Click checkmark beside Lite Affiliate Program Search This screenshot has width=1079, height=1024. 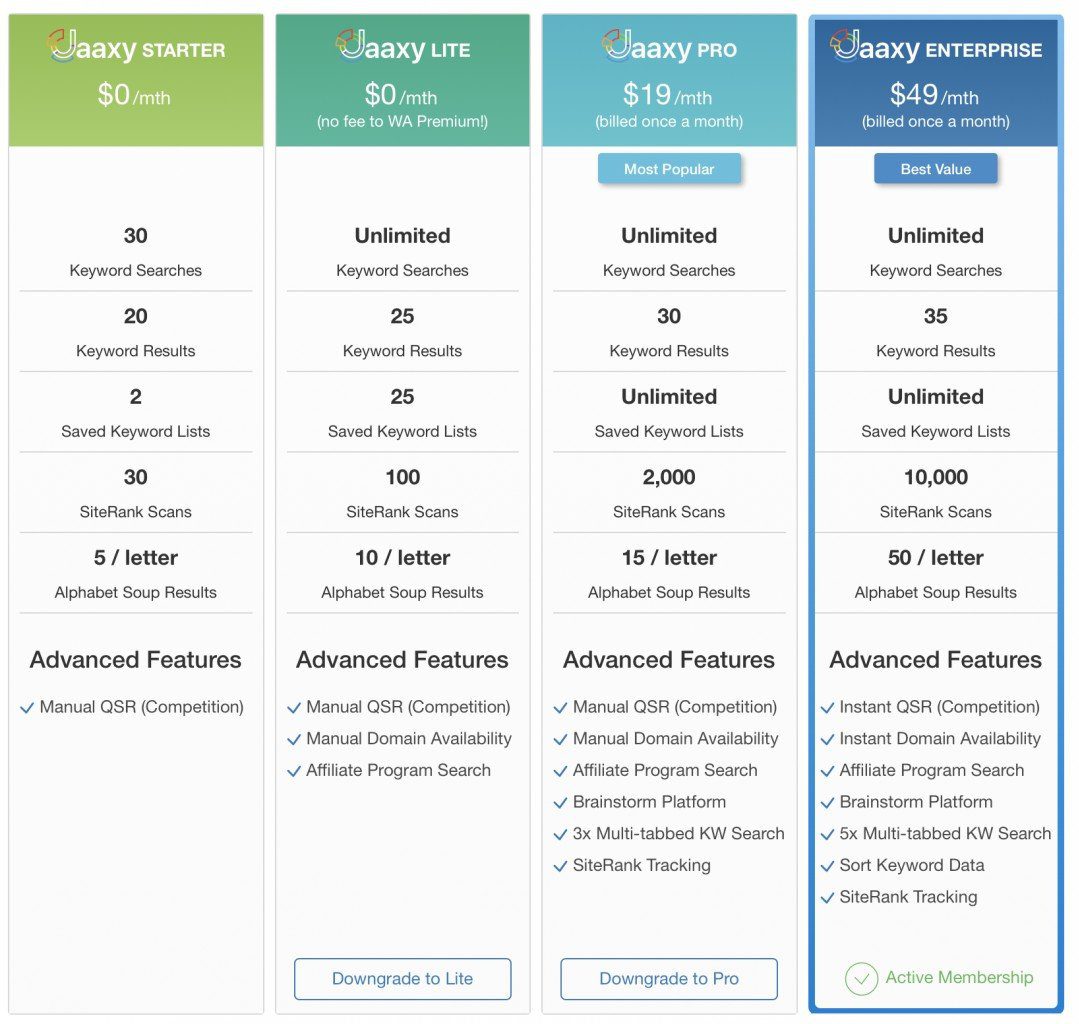point(294,771)
